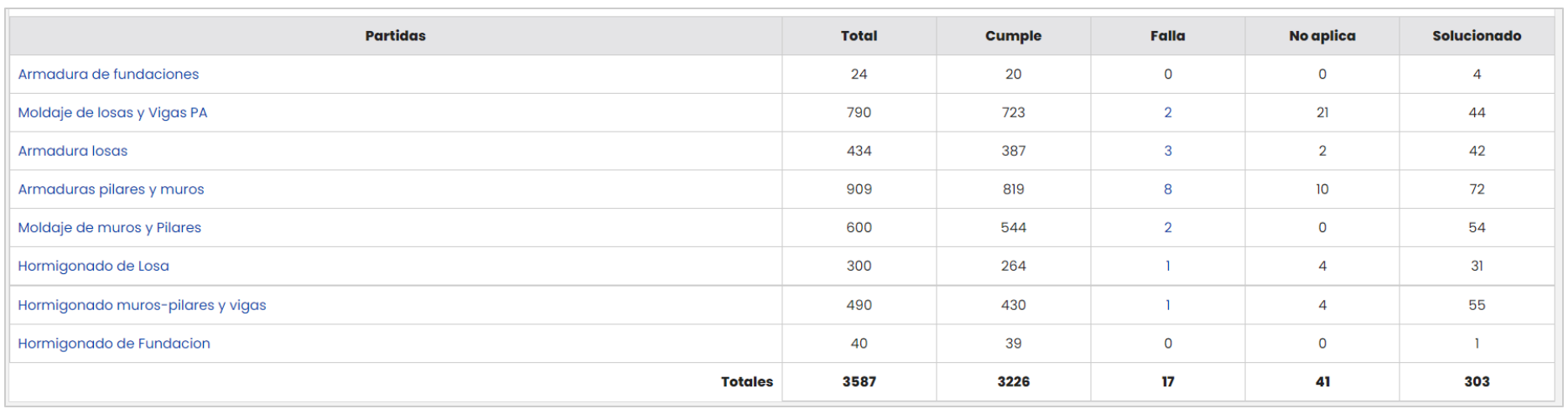The width and height of the screenshot is (1568, 414).
Task: Open the Armadura de fundaciones link
Action: click(x=108, y=74)
